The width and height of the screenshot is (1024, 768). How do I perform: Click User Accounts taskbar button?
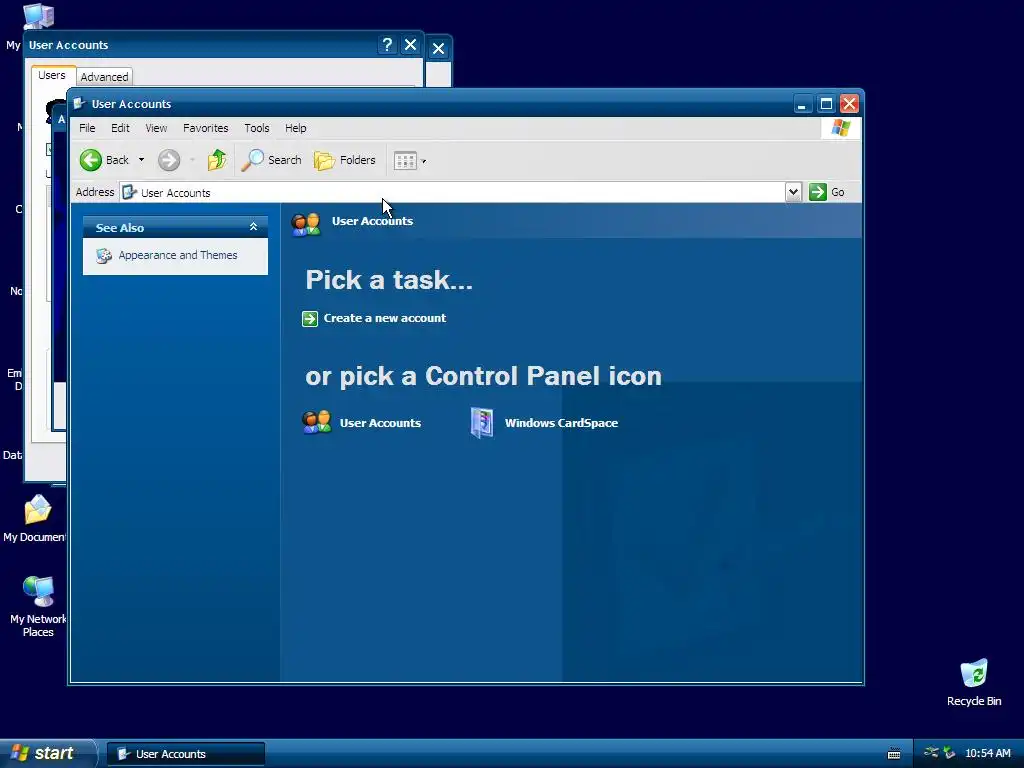pyautogui.click(x=186, y=754)
